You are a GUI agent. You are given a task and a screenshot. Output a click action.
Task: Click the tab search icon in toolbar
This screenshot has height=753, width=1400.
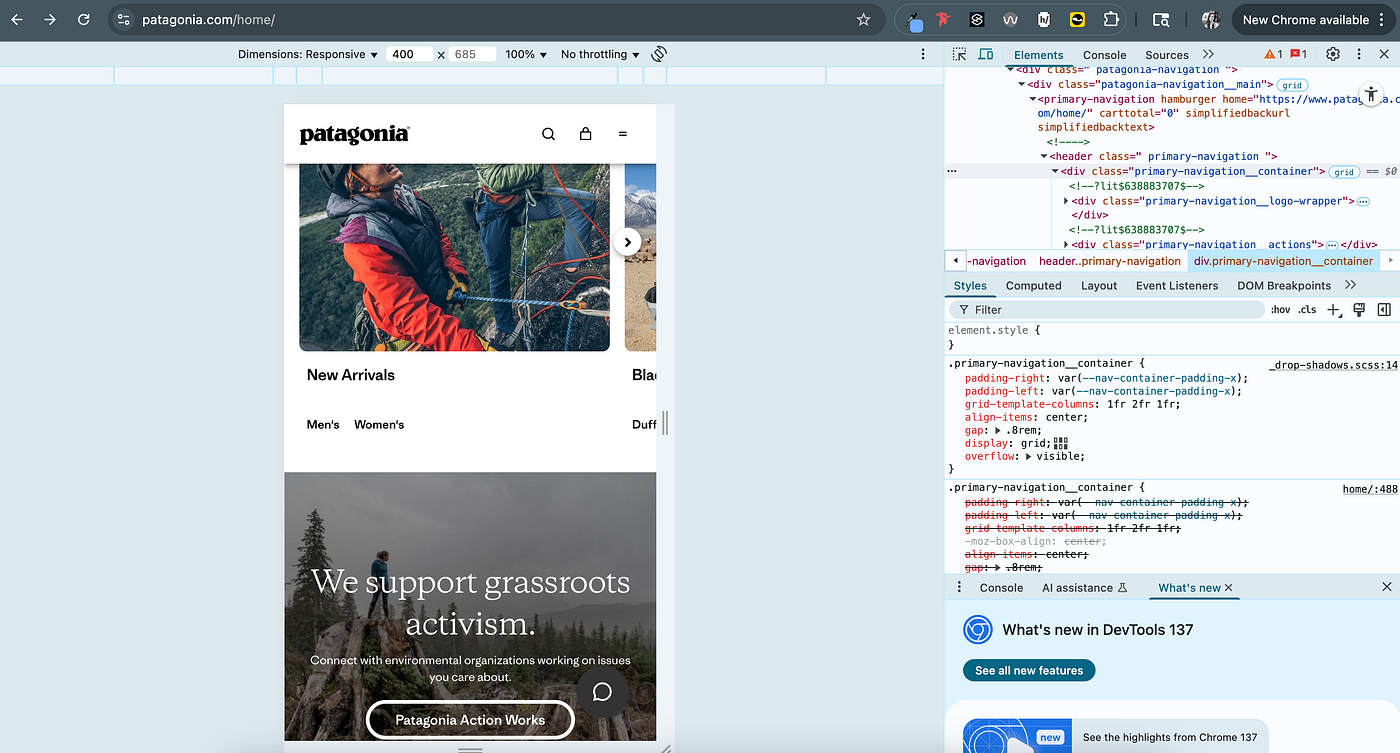point(1161,19)
